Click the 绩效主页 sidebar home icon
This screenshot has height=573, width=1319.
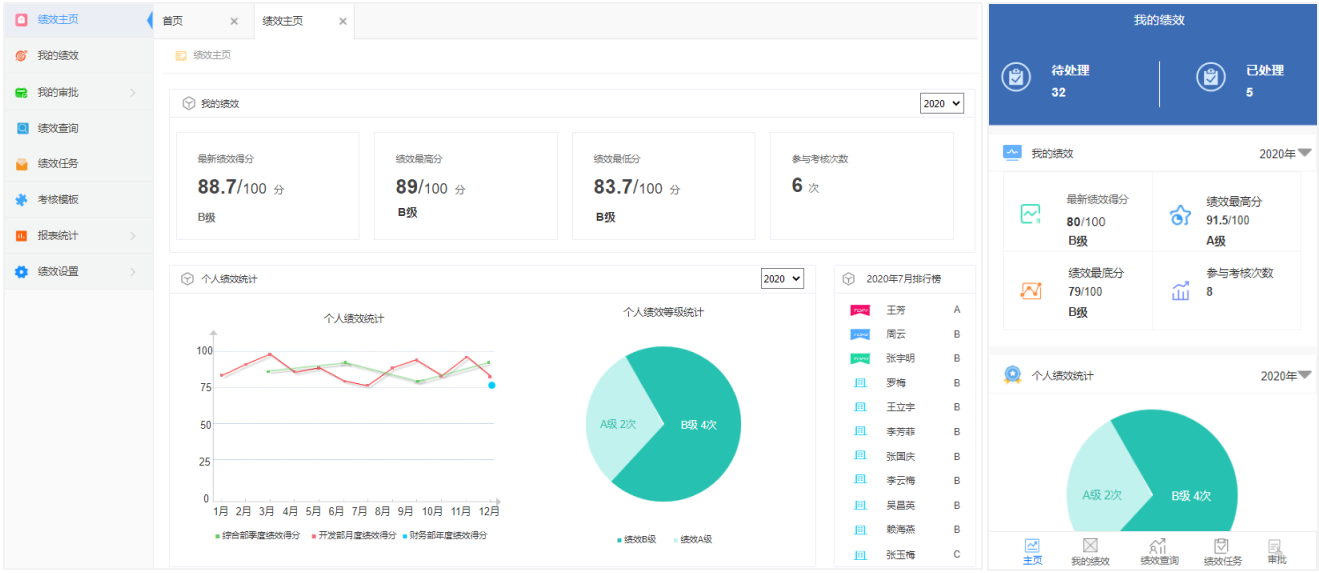[x=21, y=19]
